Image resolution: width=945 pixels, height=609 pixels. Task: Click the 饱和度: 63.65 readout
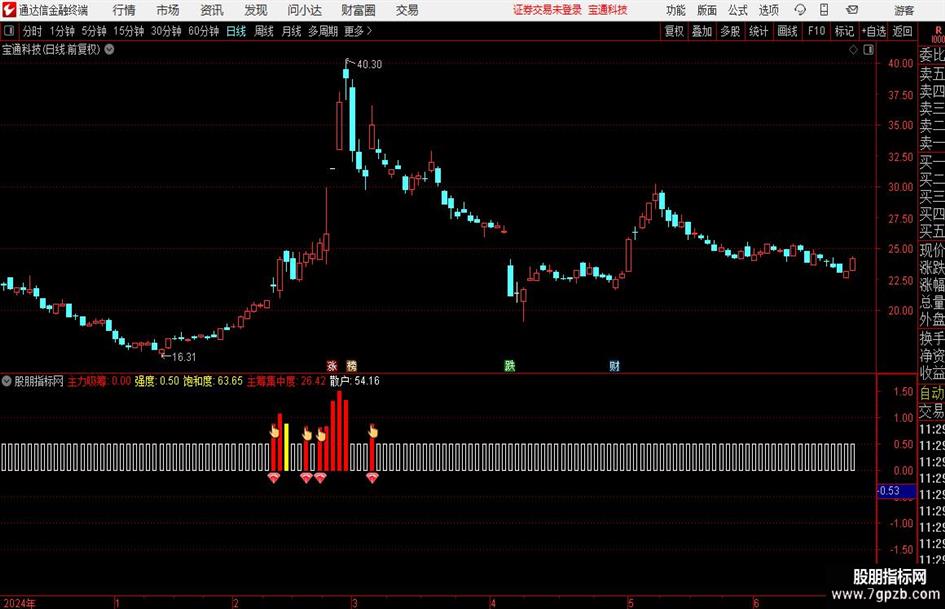213,381
